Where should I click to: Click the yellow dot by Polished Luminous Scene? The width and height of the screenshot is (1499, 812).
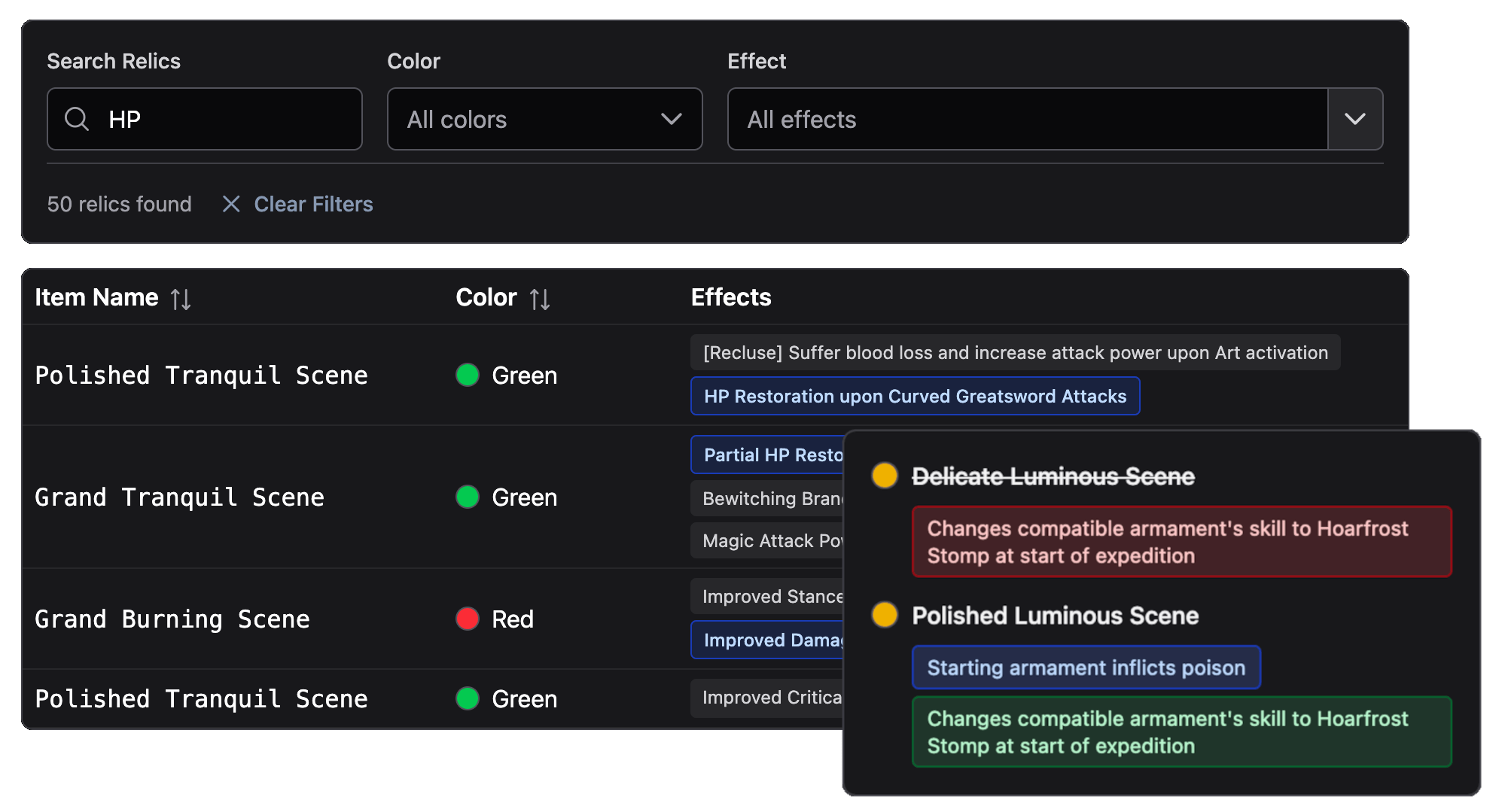[885, 615]
